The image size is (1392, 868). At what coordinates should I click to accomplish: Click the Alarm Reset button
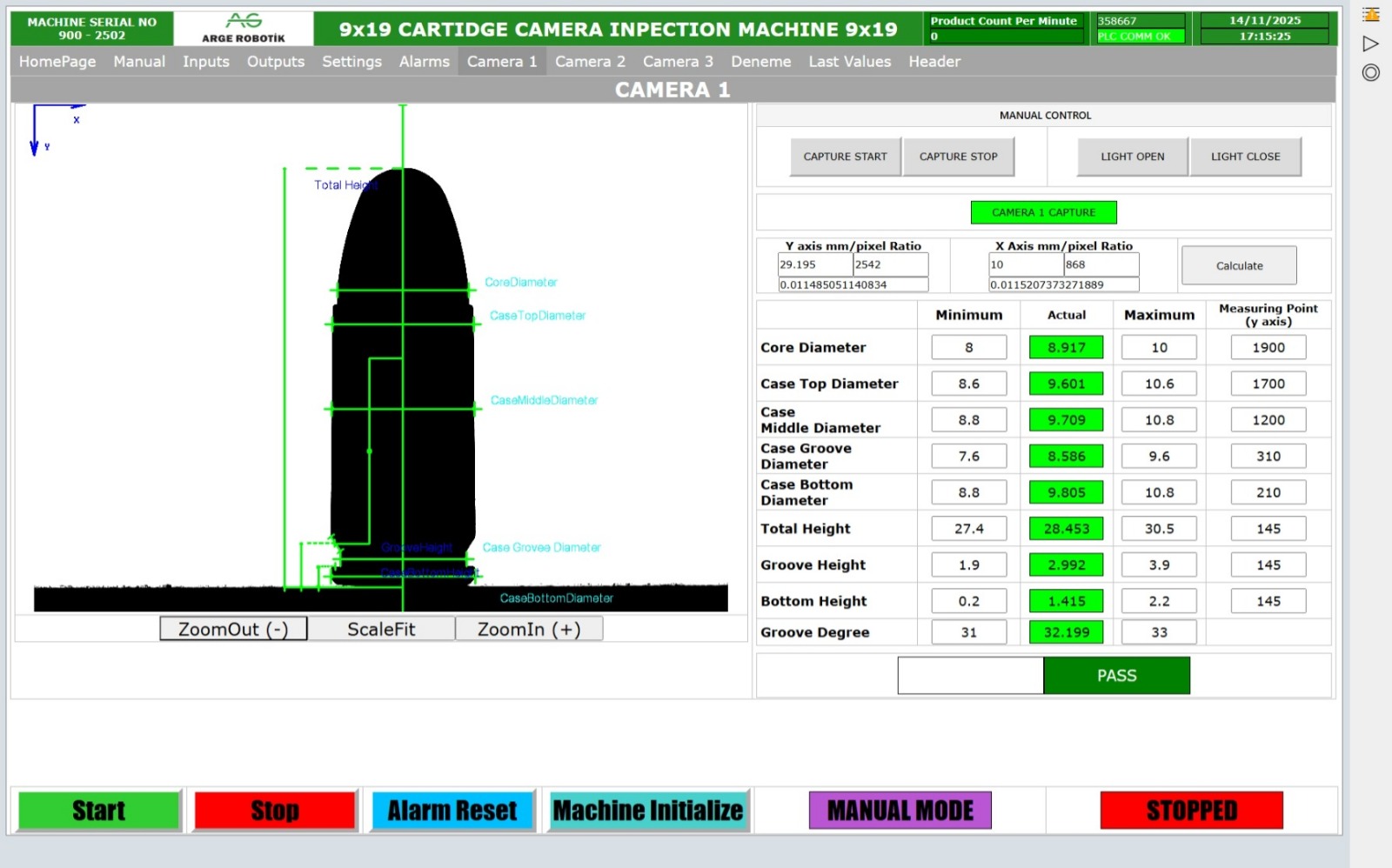(452, 811)
